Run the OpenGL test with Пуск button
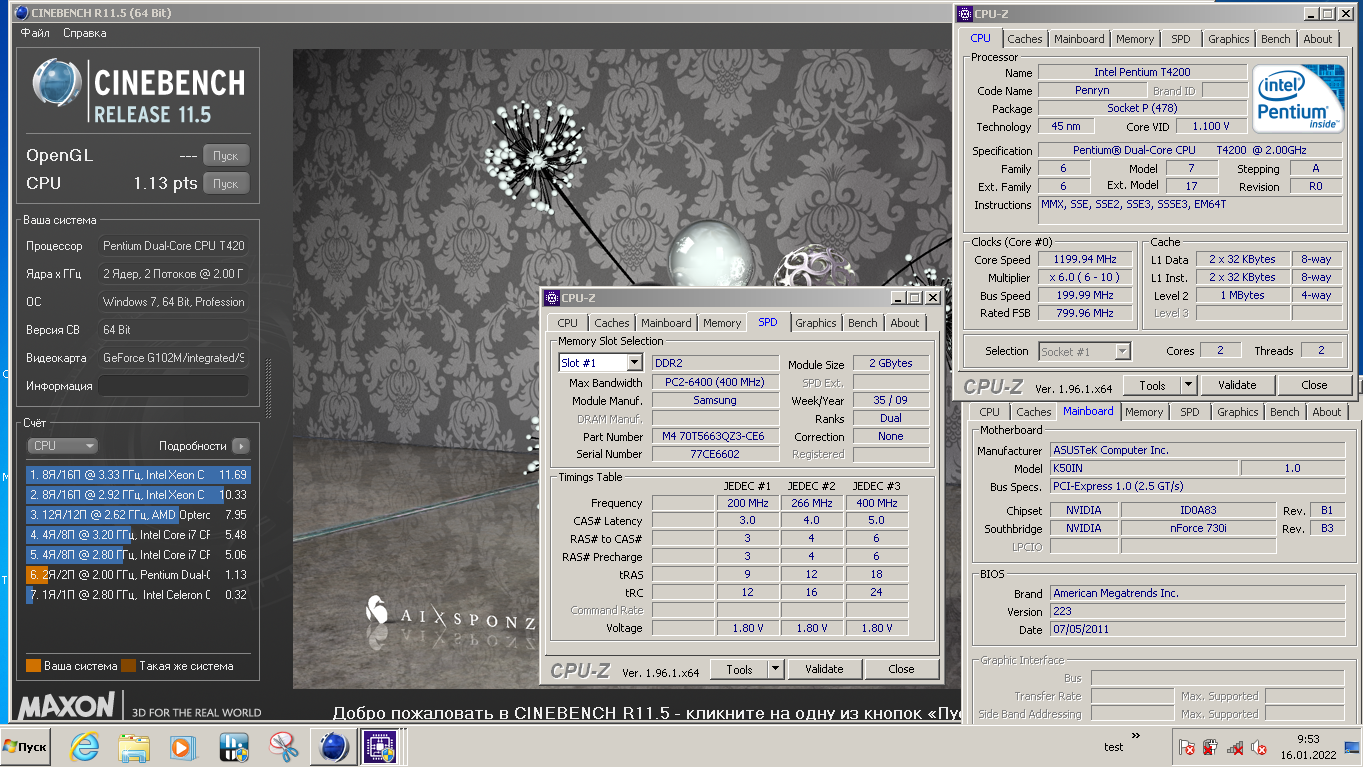Screen dimensions: 1363x767 coord(226,156)
